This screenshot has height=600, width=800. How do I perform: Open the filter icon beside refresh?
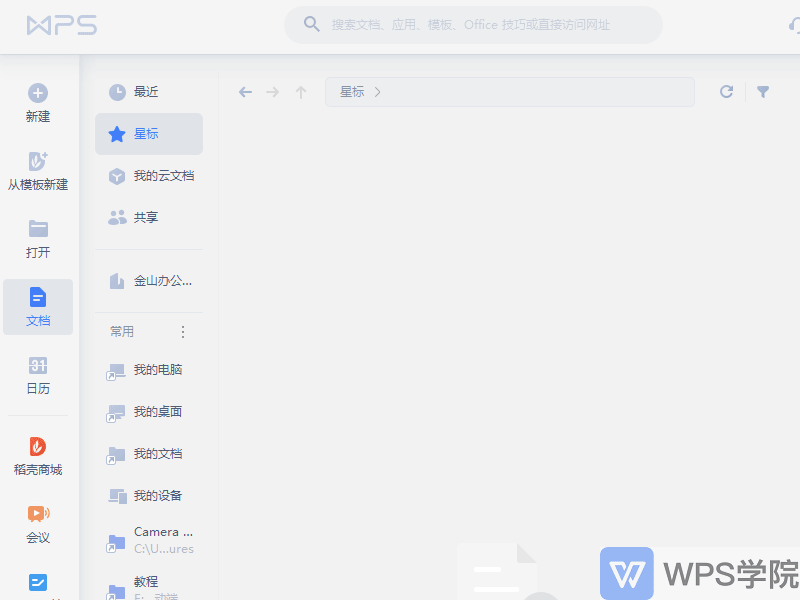tap(763, 91)
